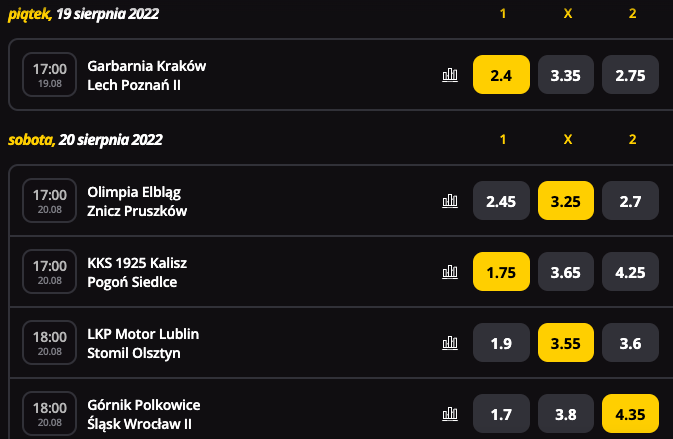This screenshot has width=673, height=439.
Task: Open statistics icon for Olimpia Elbląg match
Action: coord(450,200)
